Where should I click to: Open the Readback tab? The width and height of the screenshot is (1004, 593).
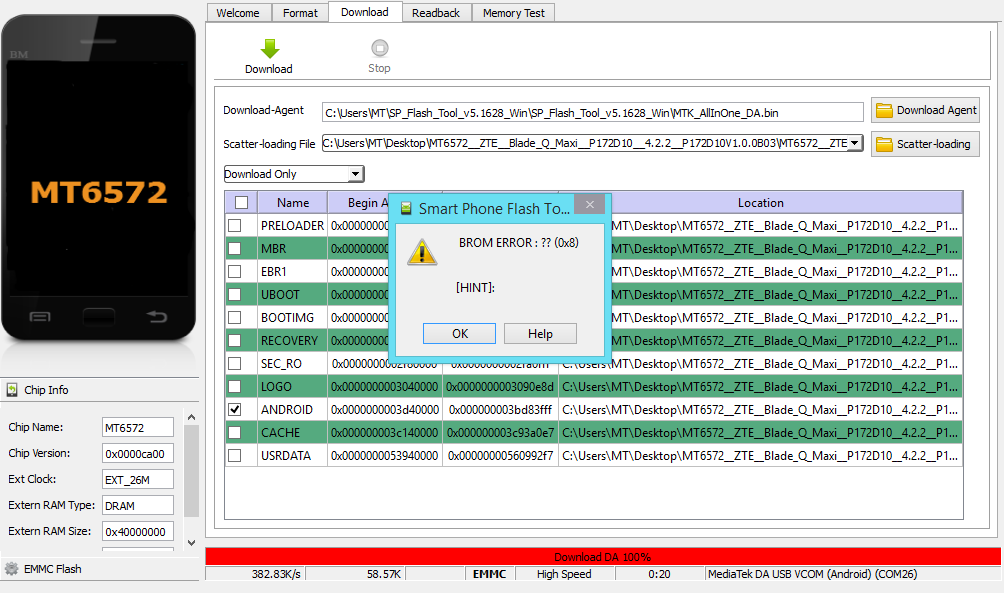click(436, 13)
